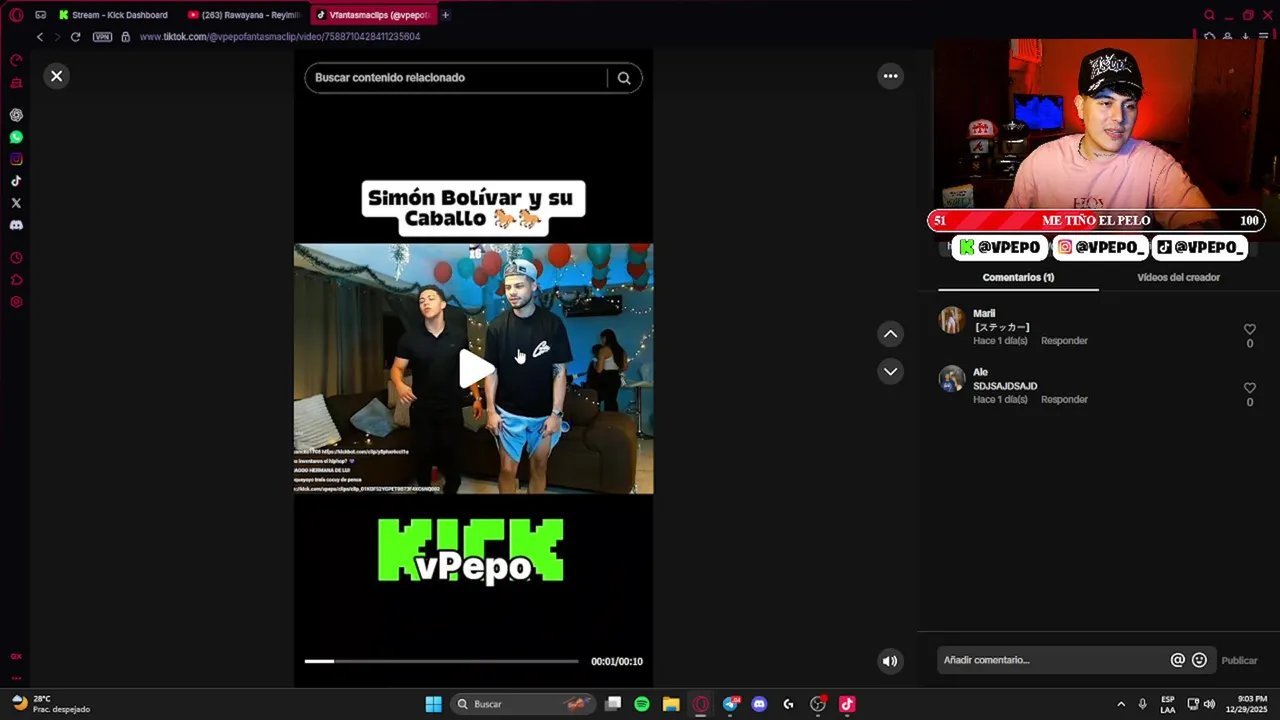The width and height of the screenshot is (1280, 720).
Task: Open Task View from taskbar
Action: [x=613, y=704]
